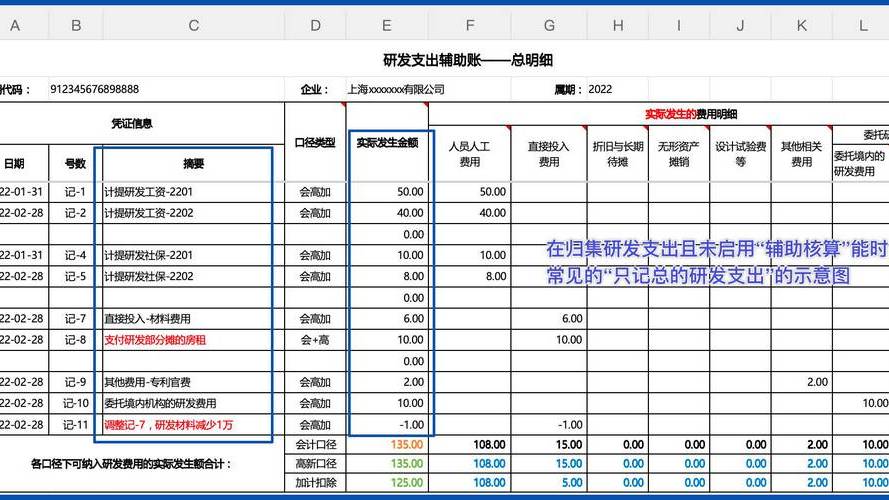This screenshot has width=889, height=500.
Task: Select voucher number 记-4
Action: coord(75,255)
